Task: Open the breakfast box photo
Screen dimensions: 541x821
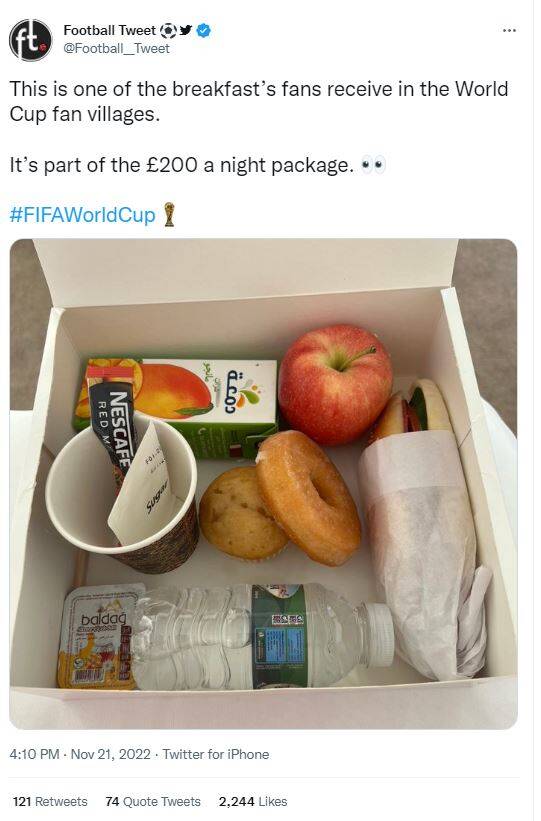Action: [263, 484]
